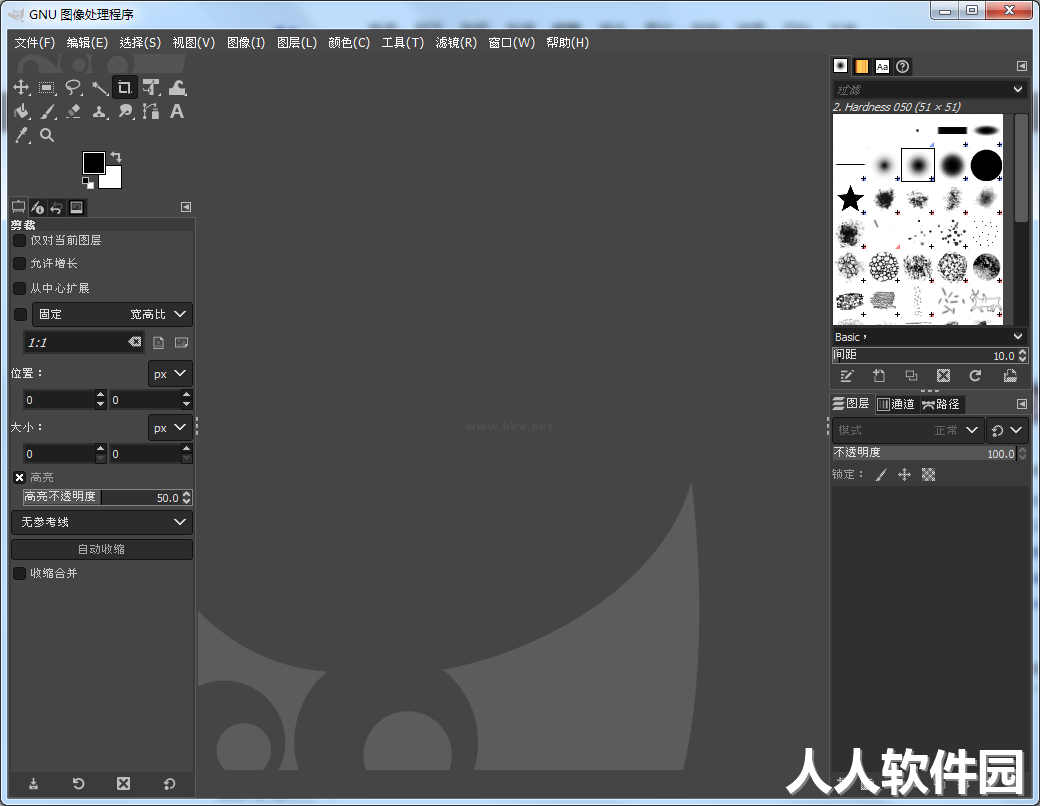Open the layer 模式 正常 dropdown
The height and width of the screenshot is (806, 1040).
click(907, 430)
